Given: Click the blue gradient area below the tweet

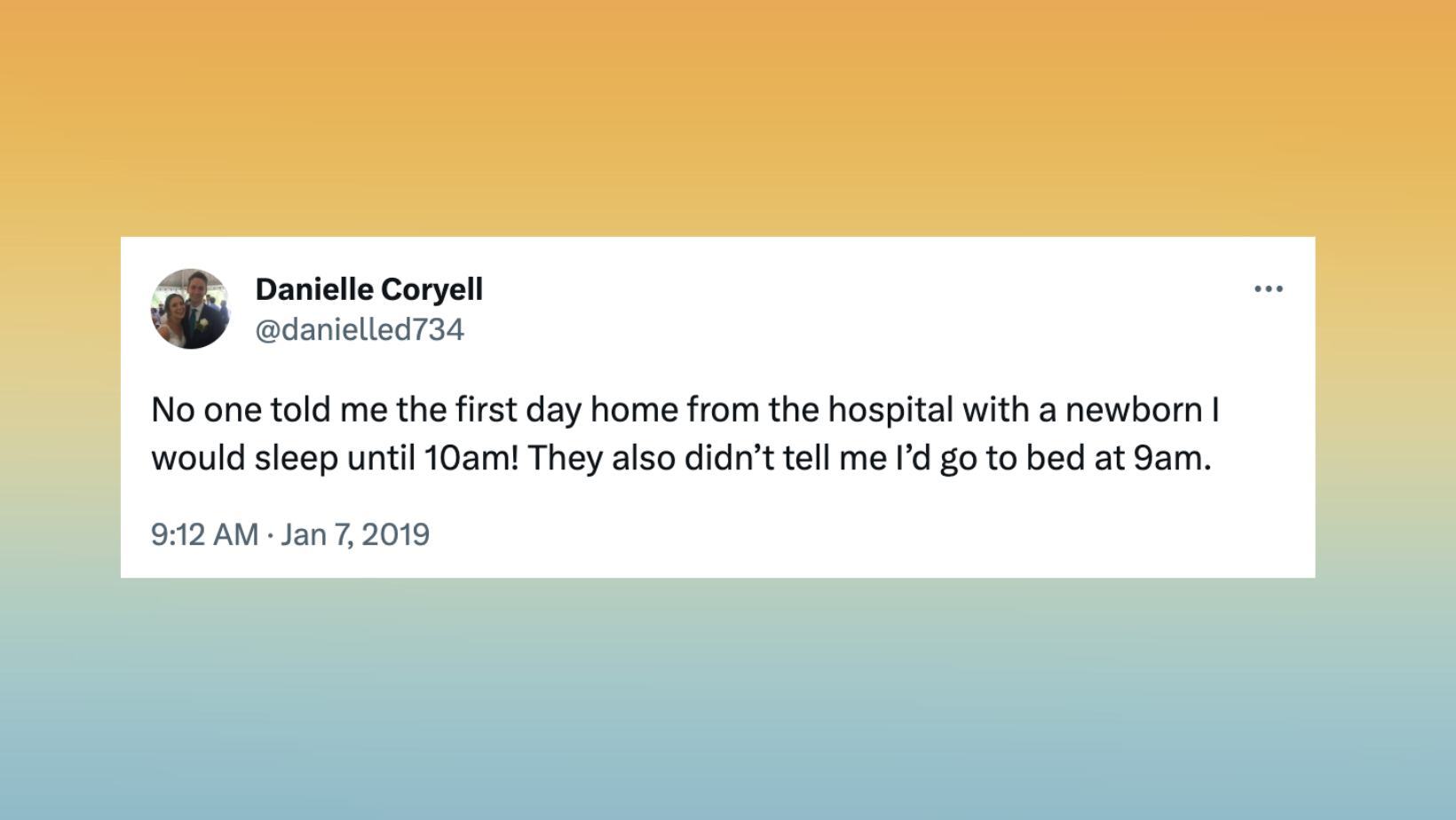Looking at the screenshot, I should pyautogui.click(x=728, y=701).
